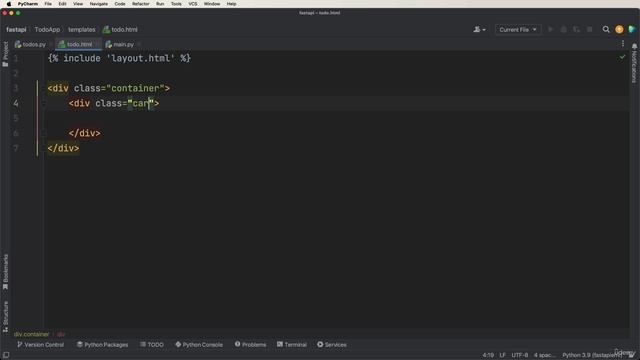The height and width of the screenshot is (360, 640).
Task: Click the Python 3.9 interpreter selector
Action: pos(592,355)
